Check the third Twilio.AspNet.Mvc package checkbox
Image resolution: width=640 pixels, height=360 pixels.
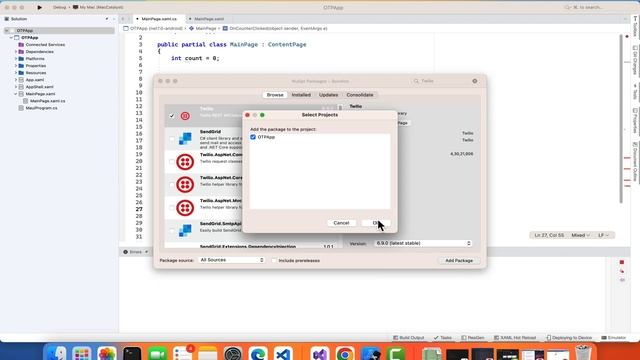click(x=172, y=208)
